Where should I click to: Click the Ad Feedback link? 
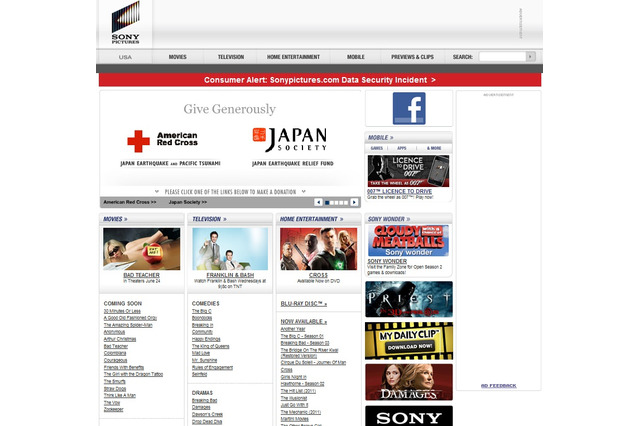[498, 386]
